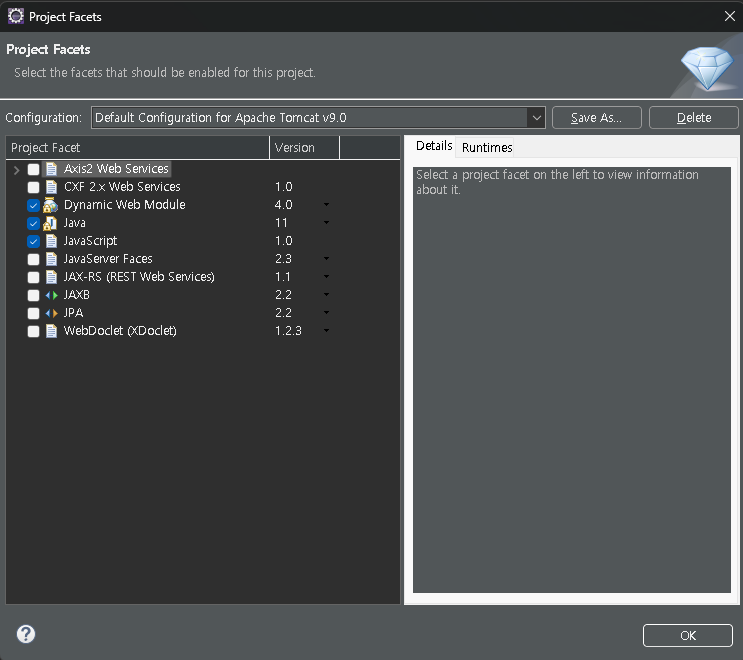This screenshot has height=660, width=743.
Task: Uncheck the Java facet checkbox
Action: 33,223
